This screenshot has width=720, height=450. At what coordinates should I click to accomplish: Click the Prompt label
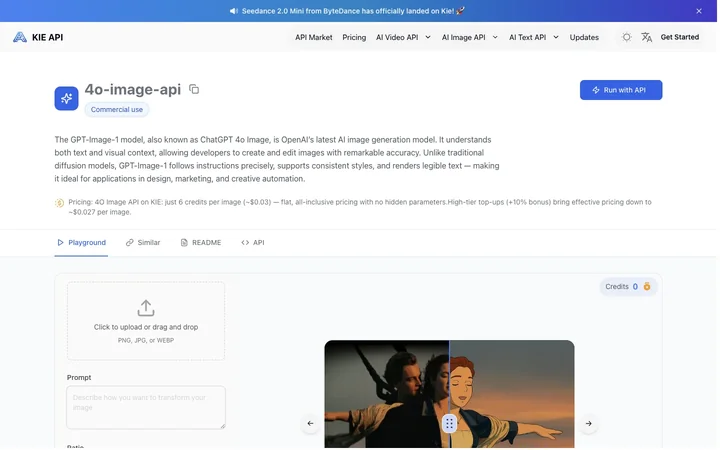pos(79,377)
